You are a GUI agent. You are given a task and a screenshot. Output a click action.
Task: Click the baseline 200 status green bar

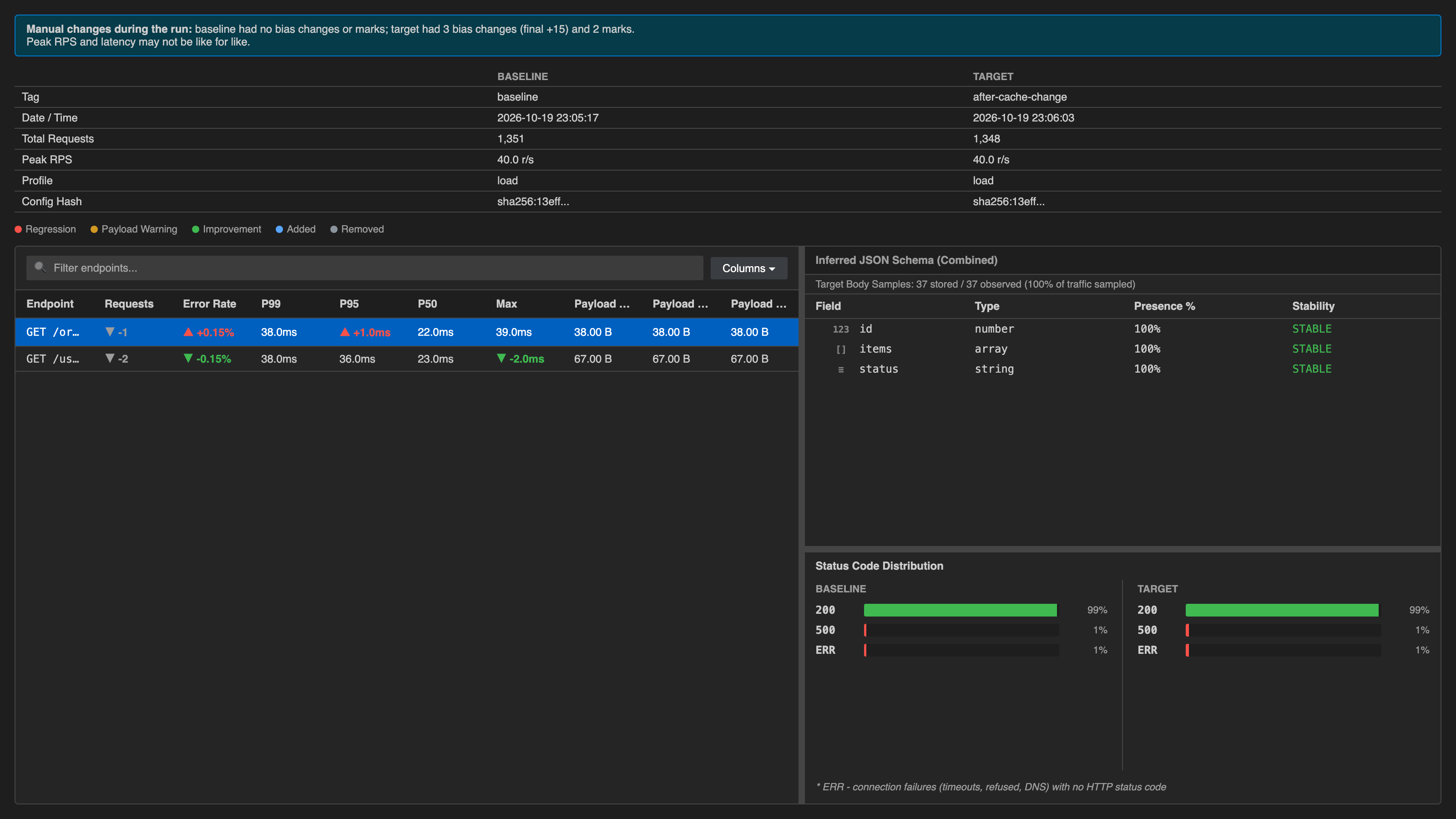[x=961, y=610]
